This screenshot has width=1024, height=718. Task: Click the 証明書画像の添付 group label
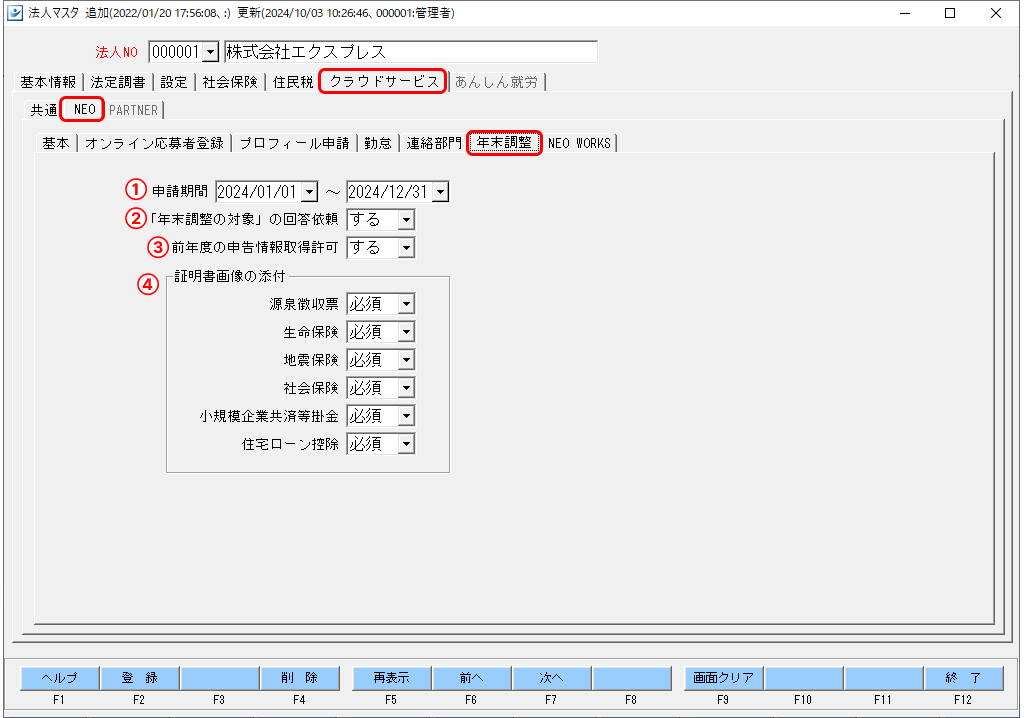[230, 276]
